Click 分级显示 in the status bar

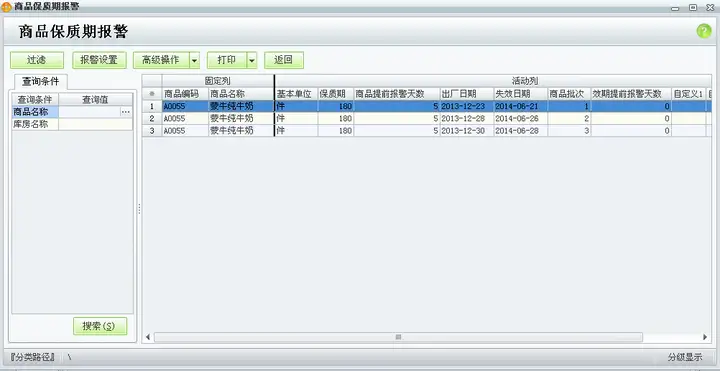[x=685, y=357]
